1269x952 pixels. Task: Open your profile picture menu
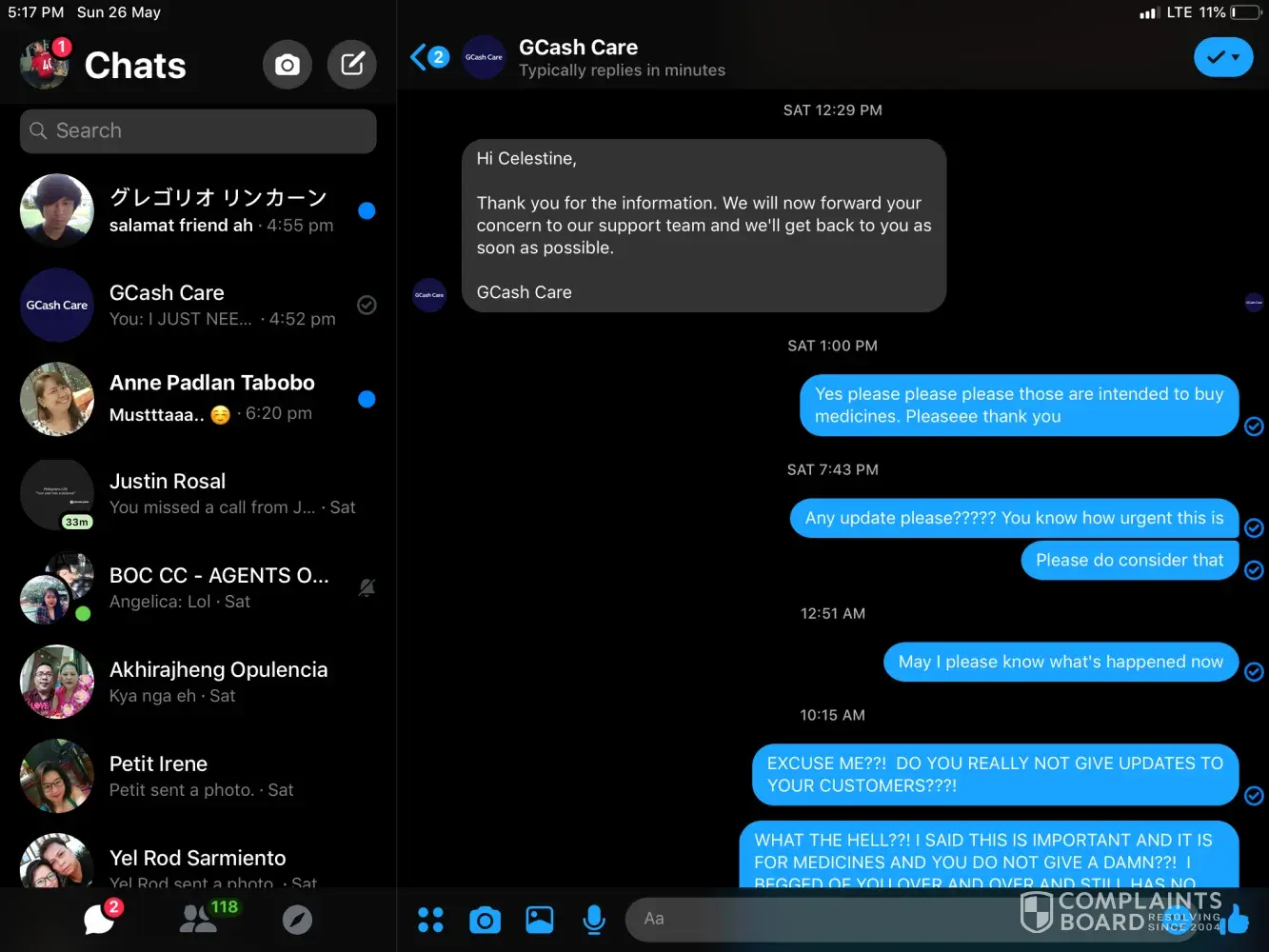click(45, 65)
